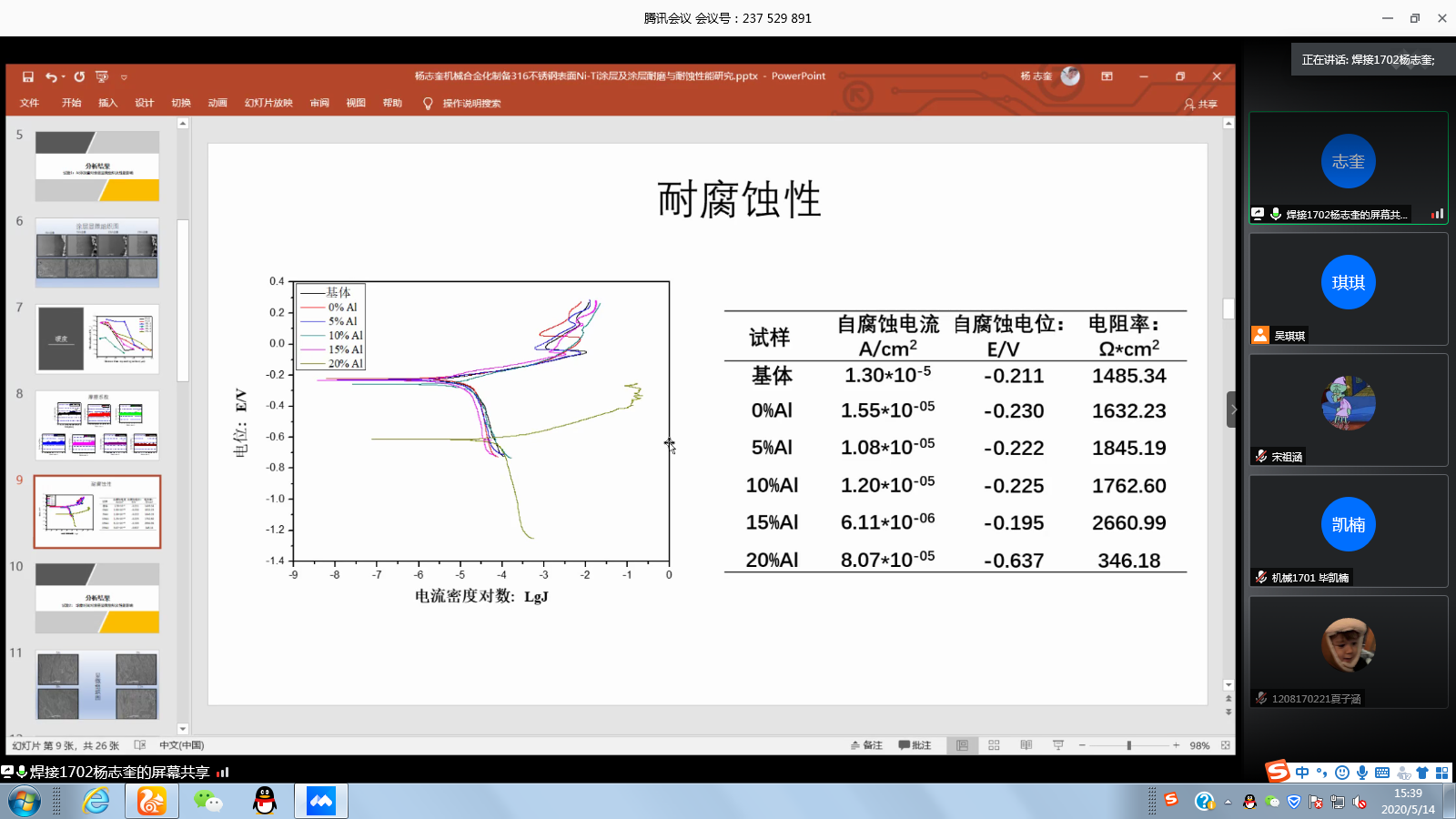The width and height of the screenshot is (1456, 819).
Task: Open the 插入 ribbon tab
Action: click(107, 103)
